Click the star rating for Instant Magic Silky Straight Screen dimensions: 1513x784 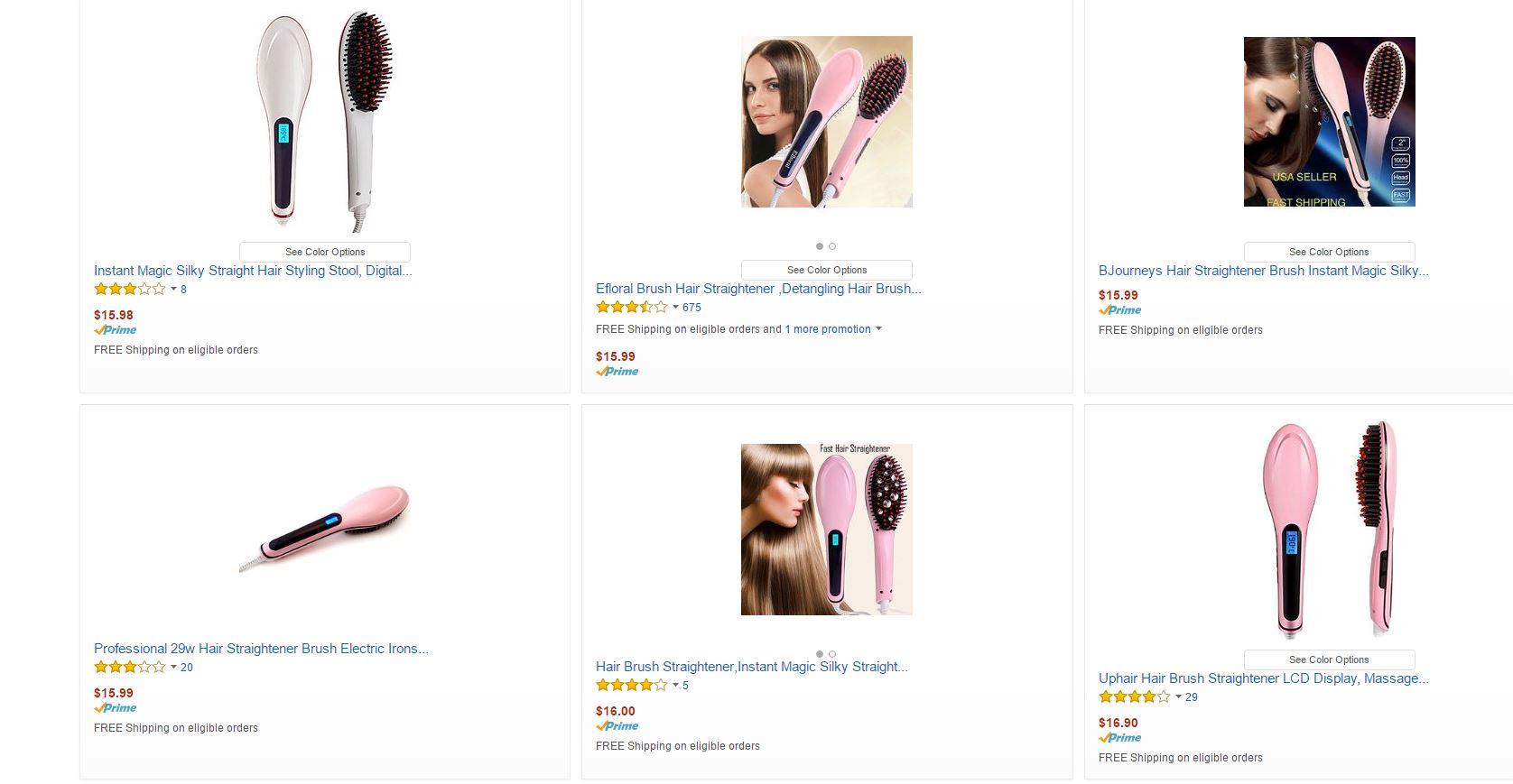pos(129,290)
